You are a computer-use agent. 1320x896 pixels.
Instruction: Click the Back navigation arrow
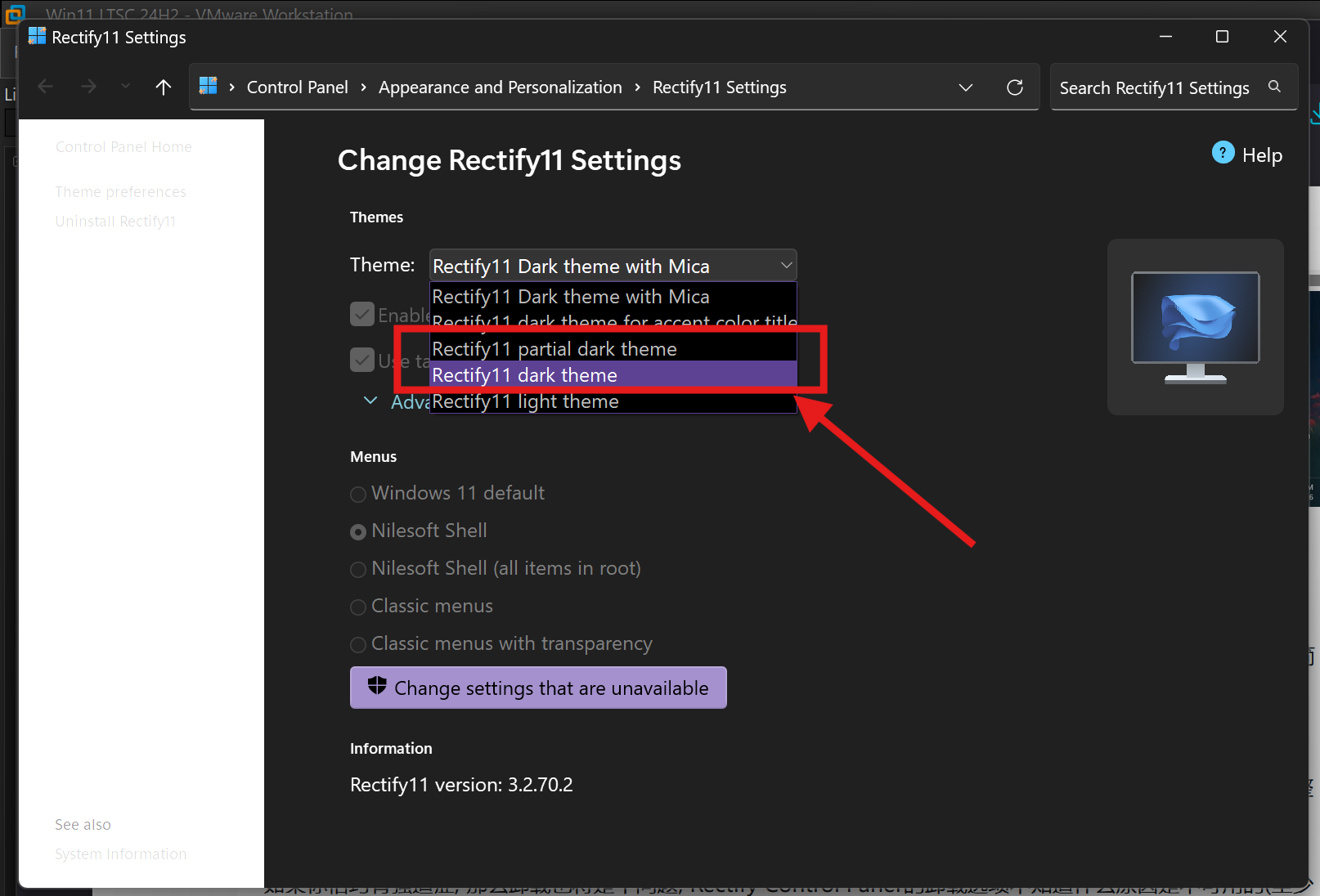pyautogui.click(x=46, y=87)
